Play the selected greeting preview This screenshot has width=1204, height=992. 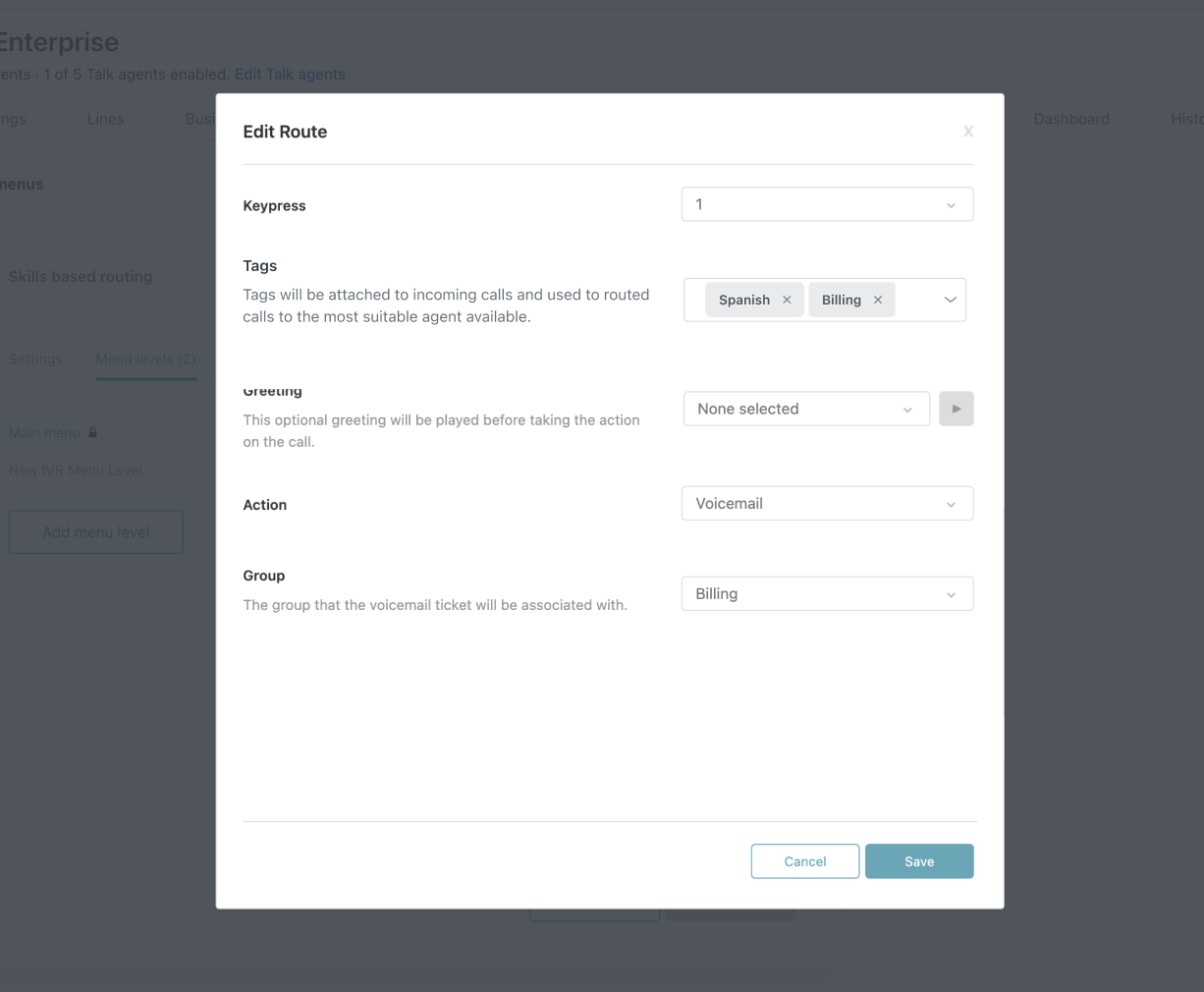[956, 409]
